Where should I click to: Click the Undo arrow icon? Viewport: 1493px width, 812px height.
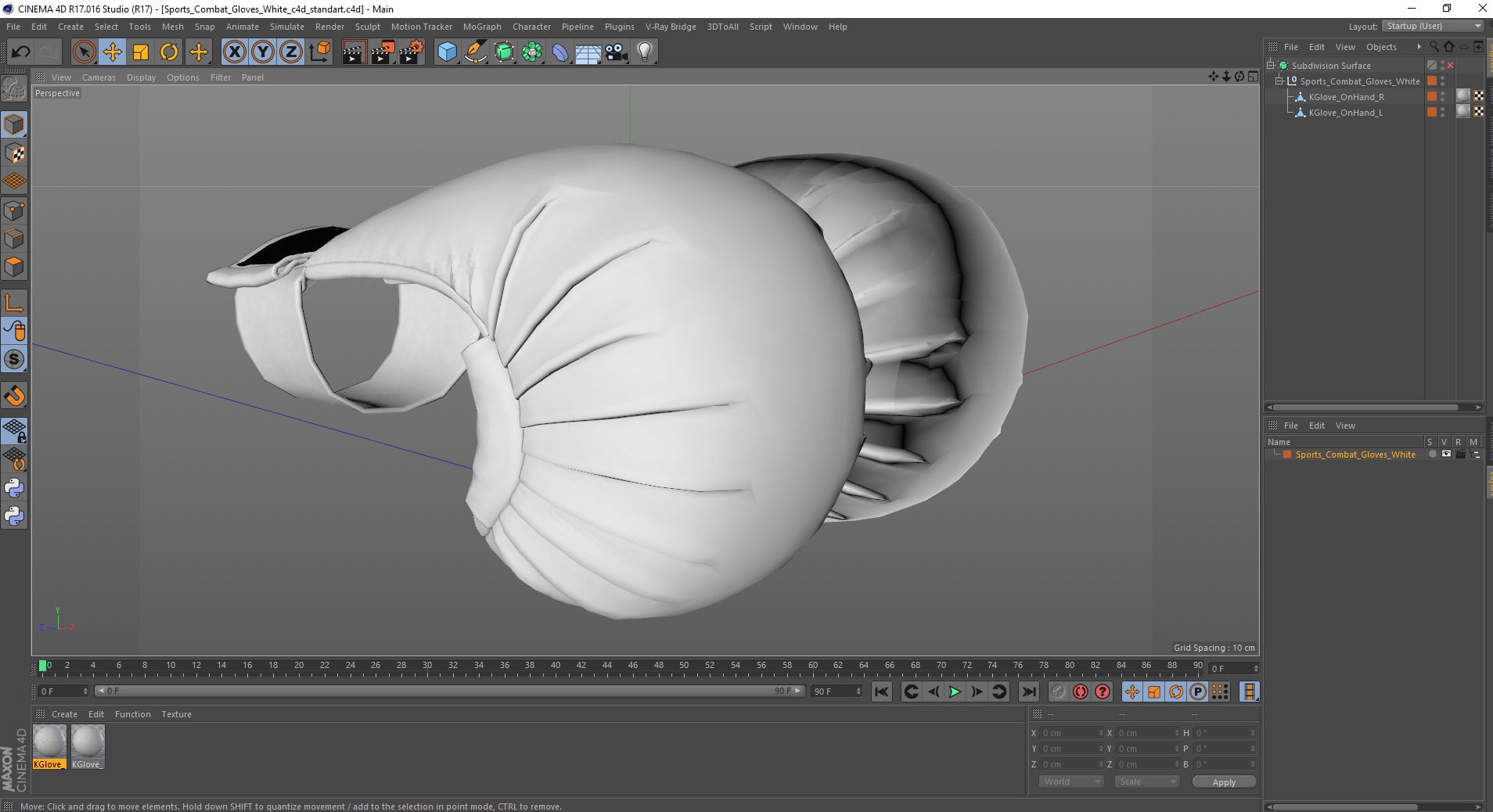click(x=20, y=52)
